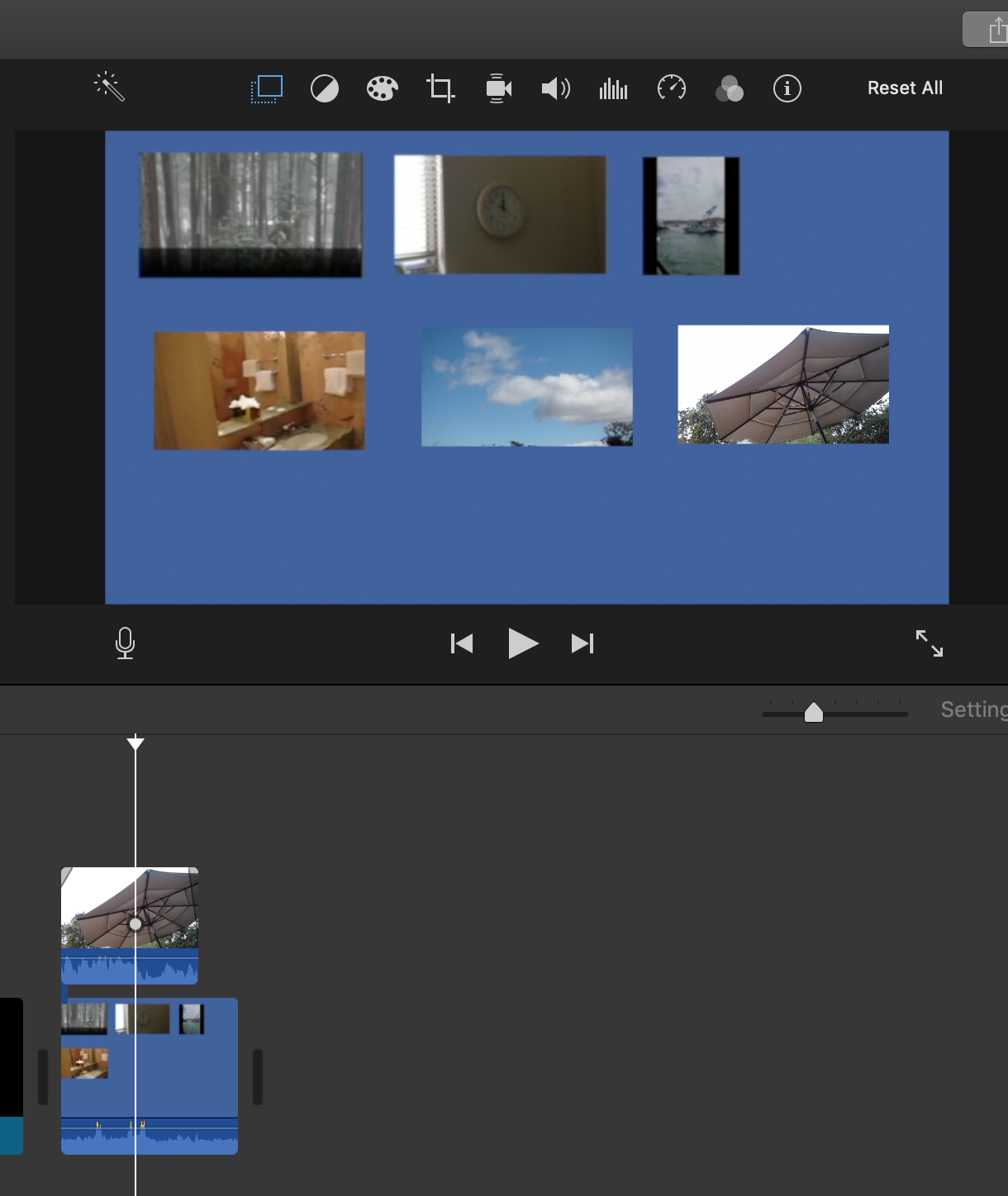Open the color balance icon
Image resolution: width=1008 pixels, height=1196 pixels.
click(x=325, y=88)
